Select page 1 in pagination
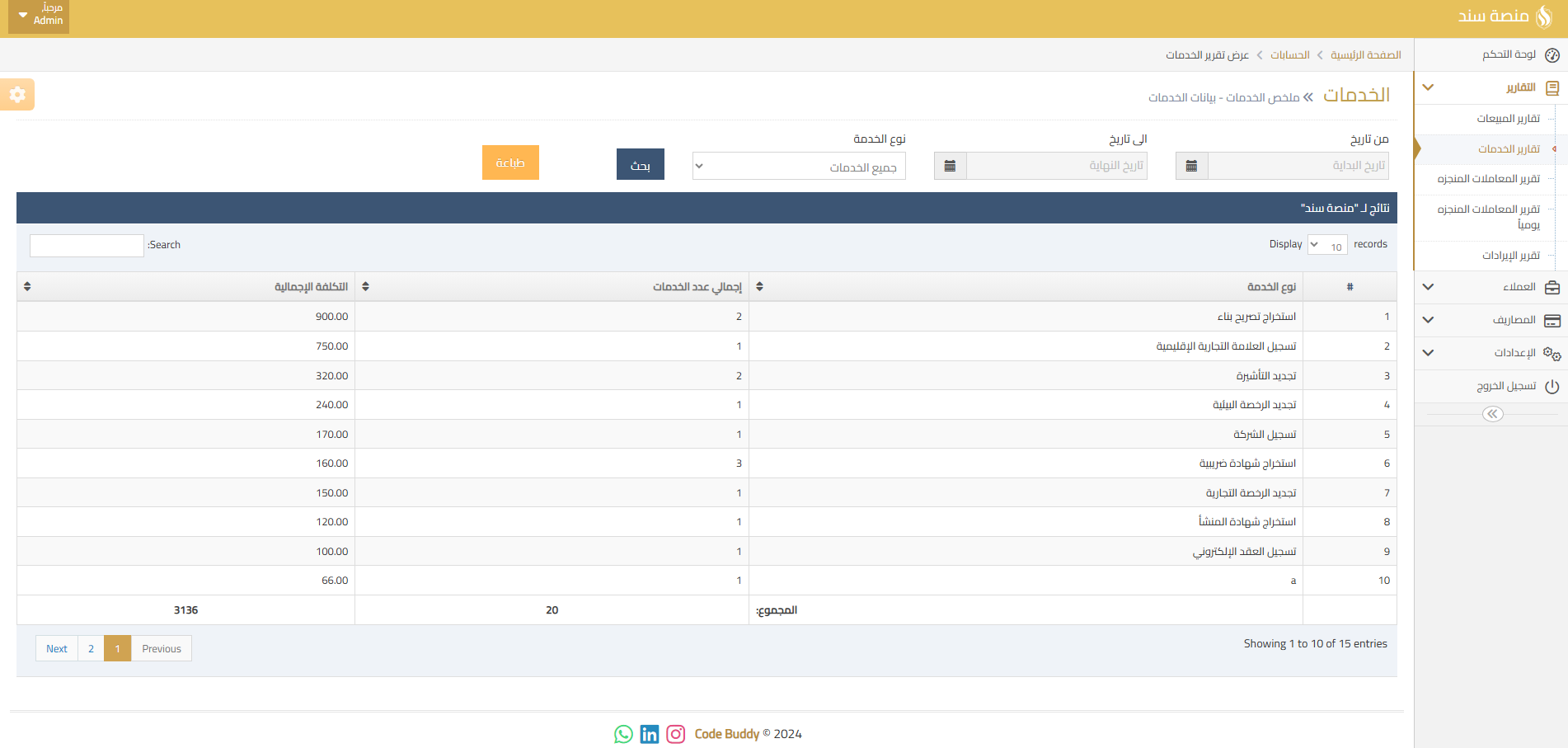 point(117,648)
